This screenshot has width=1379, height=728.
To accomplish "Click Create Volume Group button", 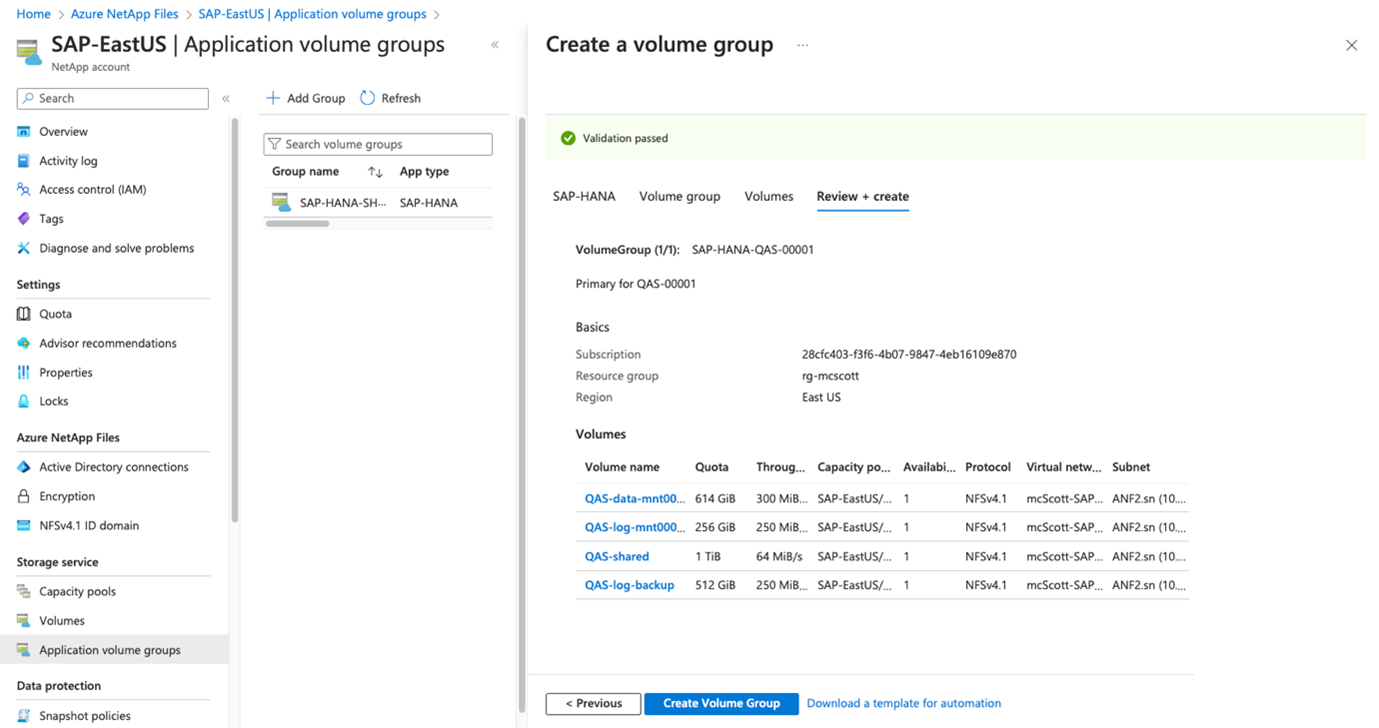I will tap(721, 704).
